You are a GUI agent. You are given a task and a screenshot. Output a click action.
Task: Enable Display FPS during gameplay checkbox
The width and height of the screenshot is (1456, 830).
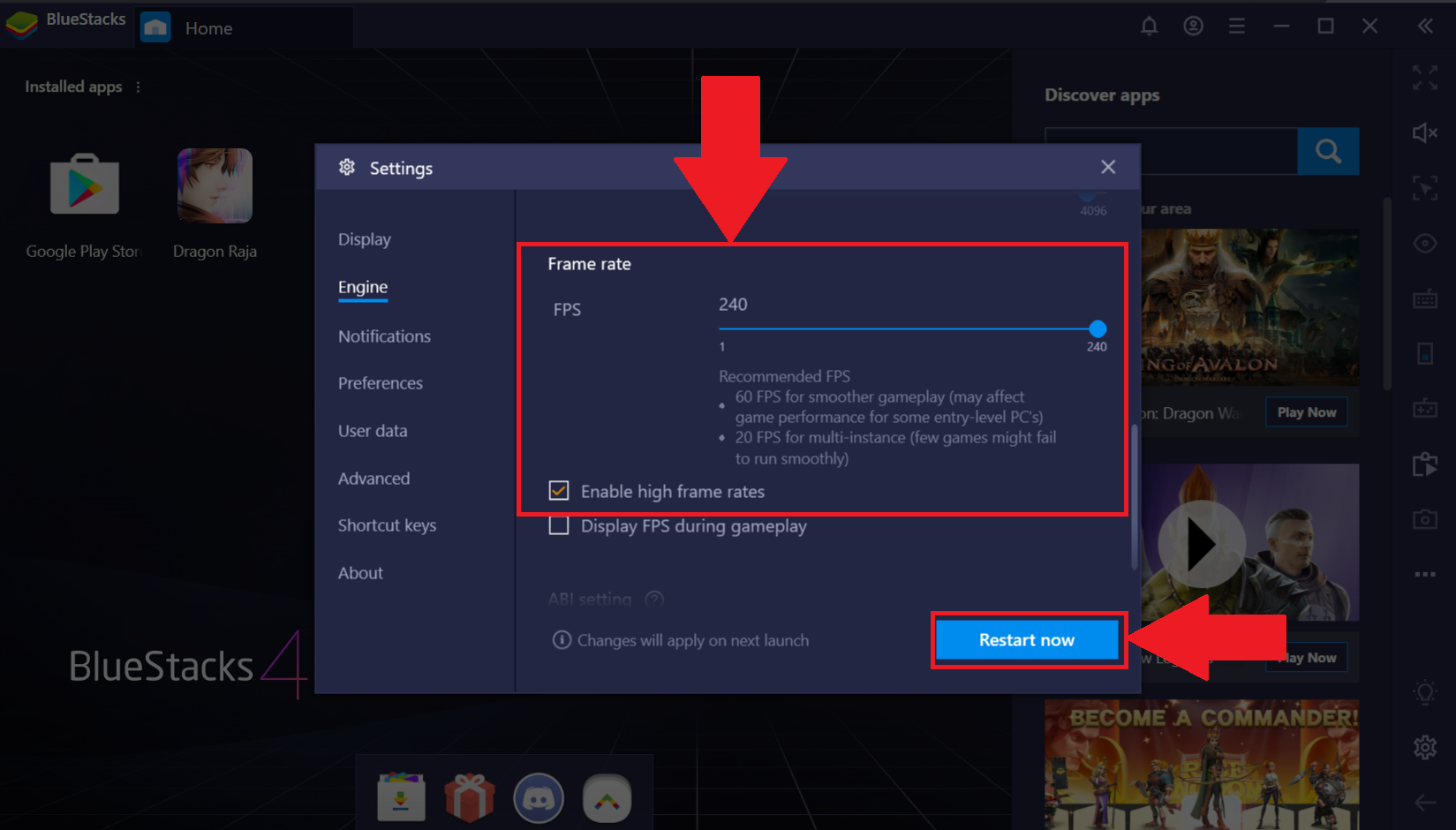point(559,526)
